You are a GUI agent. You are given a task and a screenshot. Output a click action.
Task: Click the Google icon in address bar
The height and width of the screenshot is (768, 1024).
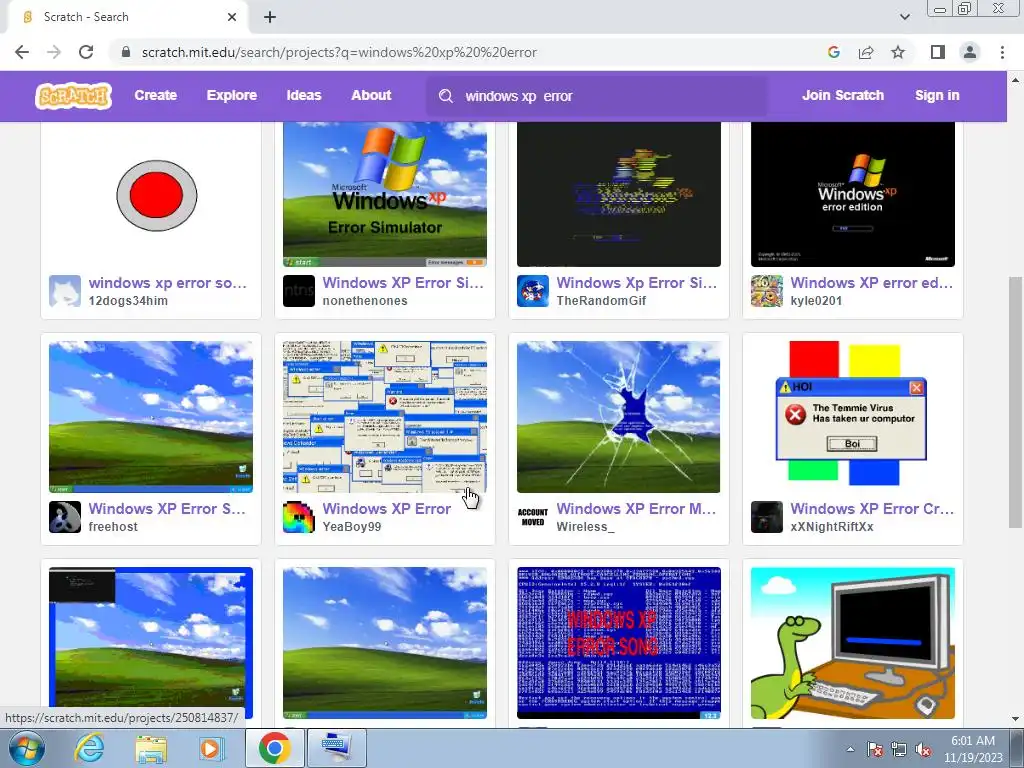833,52
